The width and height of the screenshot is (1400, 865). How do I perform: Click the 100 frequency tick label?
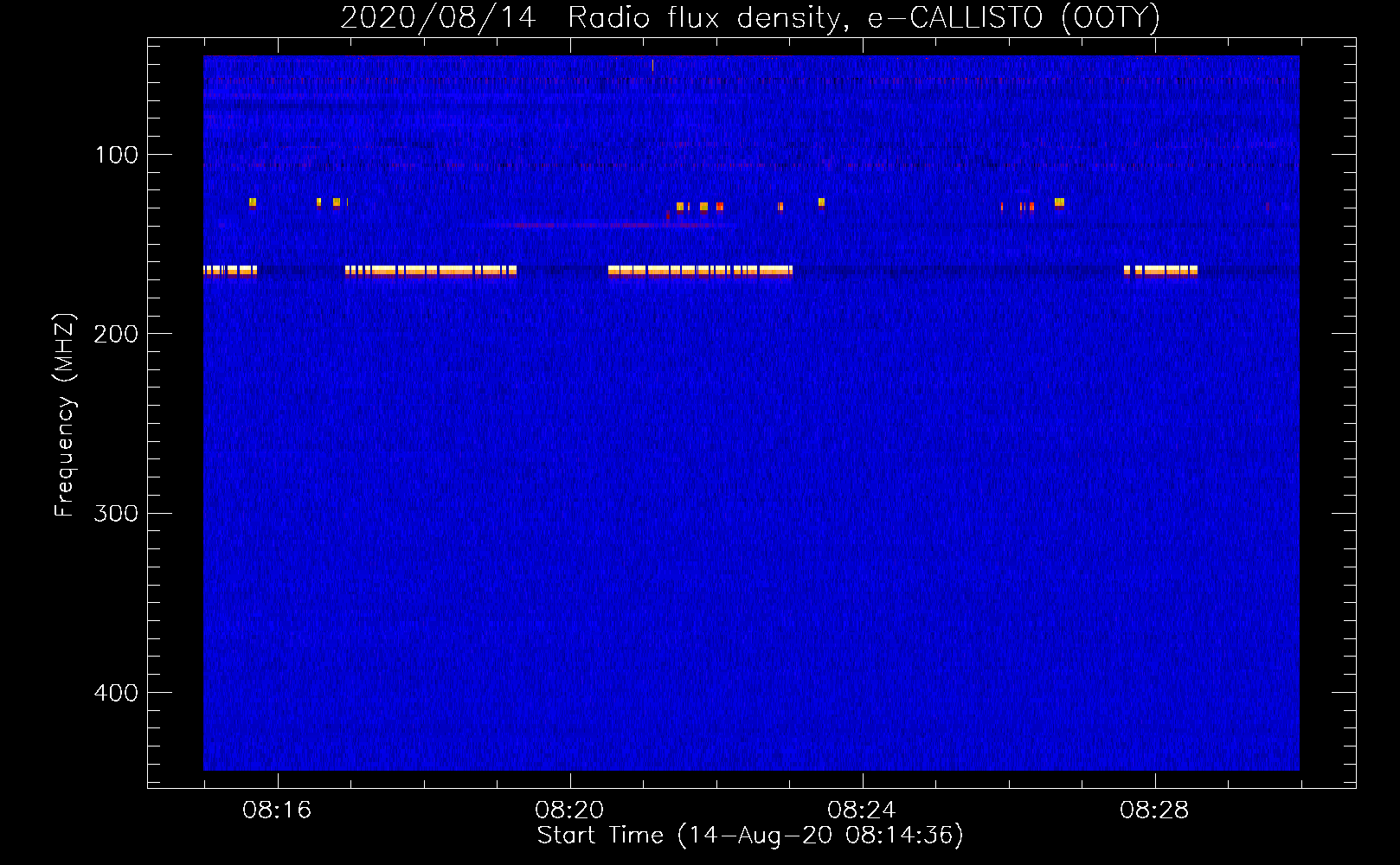(116, 155)
